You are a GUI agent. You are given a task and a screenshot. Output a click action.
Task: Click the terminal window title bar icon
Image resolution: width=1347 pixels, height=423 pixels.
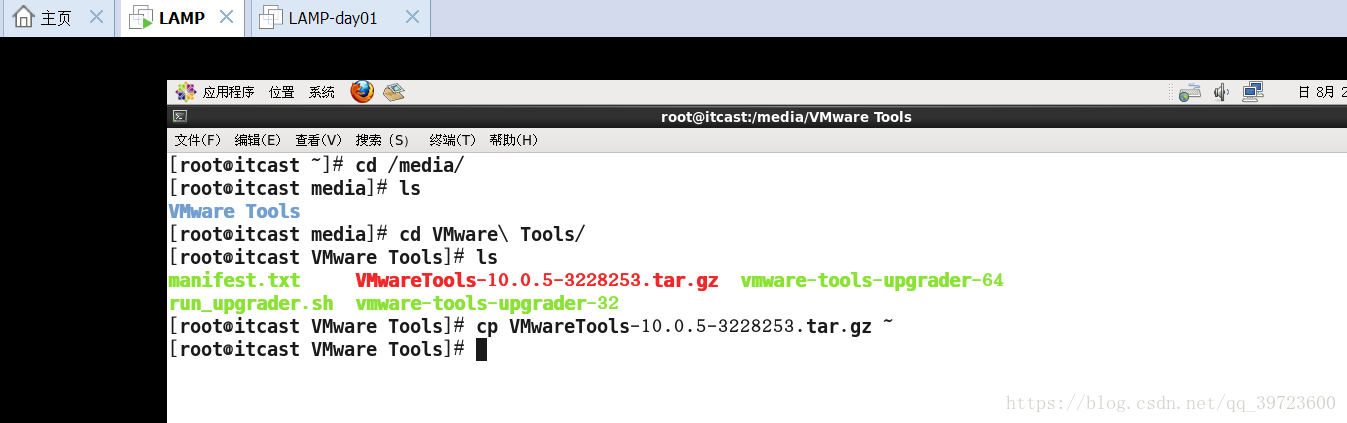pos(180,117)
